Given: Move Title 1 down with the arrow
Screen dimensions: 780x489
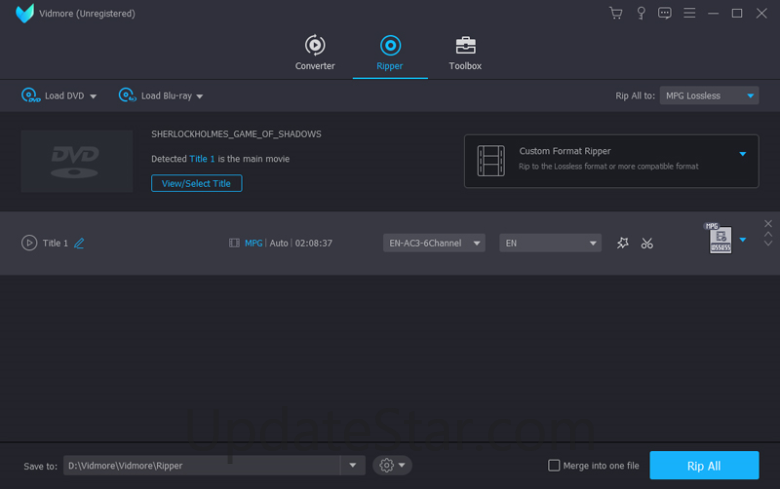Looking at the screenshot, I should 768,243.
